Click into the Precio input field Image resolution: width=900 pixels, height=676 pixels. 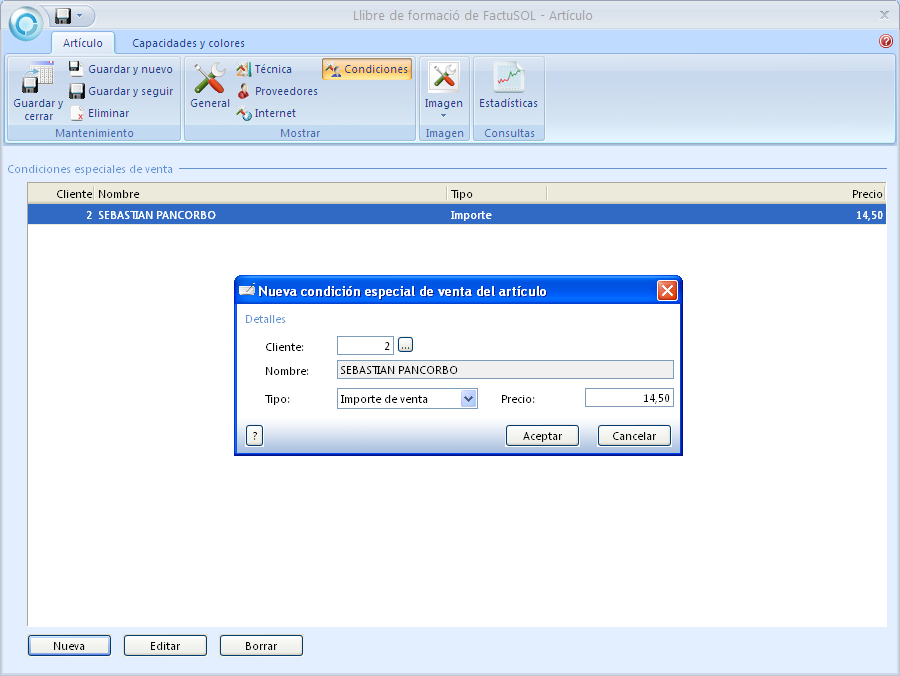pyautogui.click(x=629, y=398)
